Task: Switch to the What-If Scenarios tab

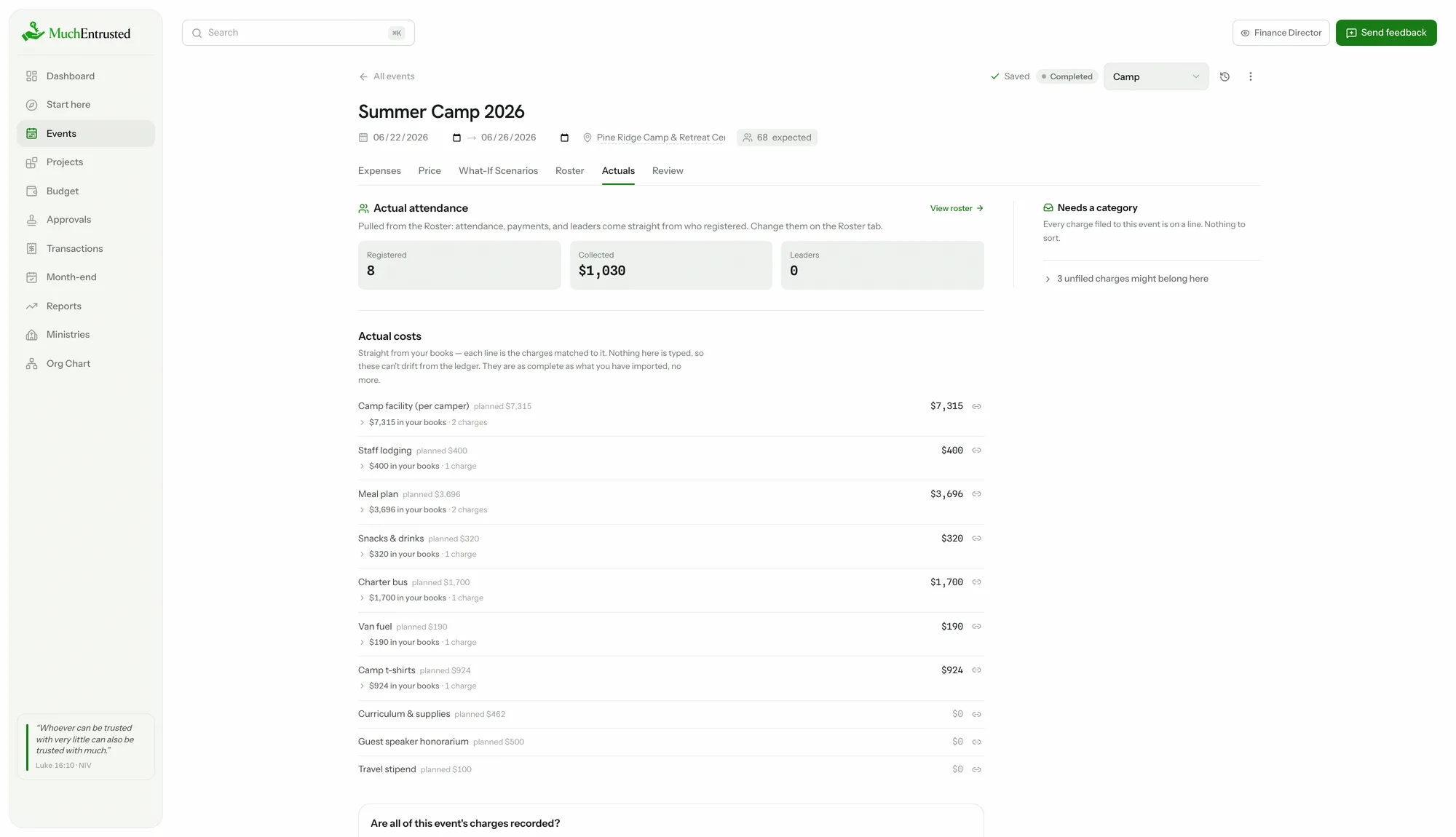Action: coord(498,171)
